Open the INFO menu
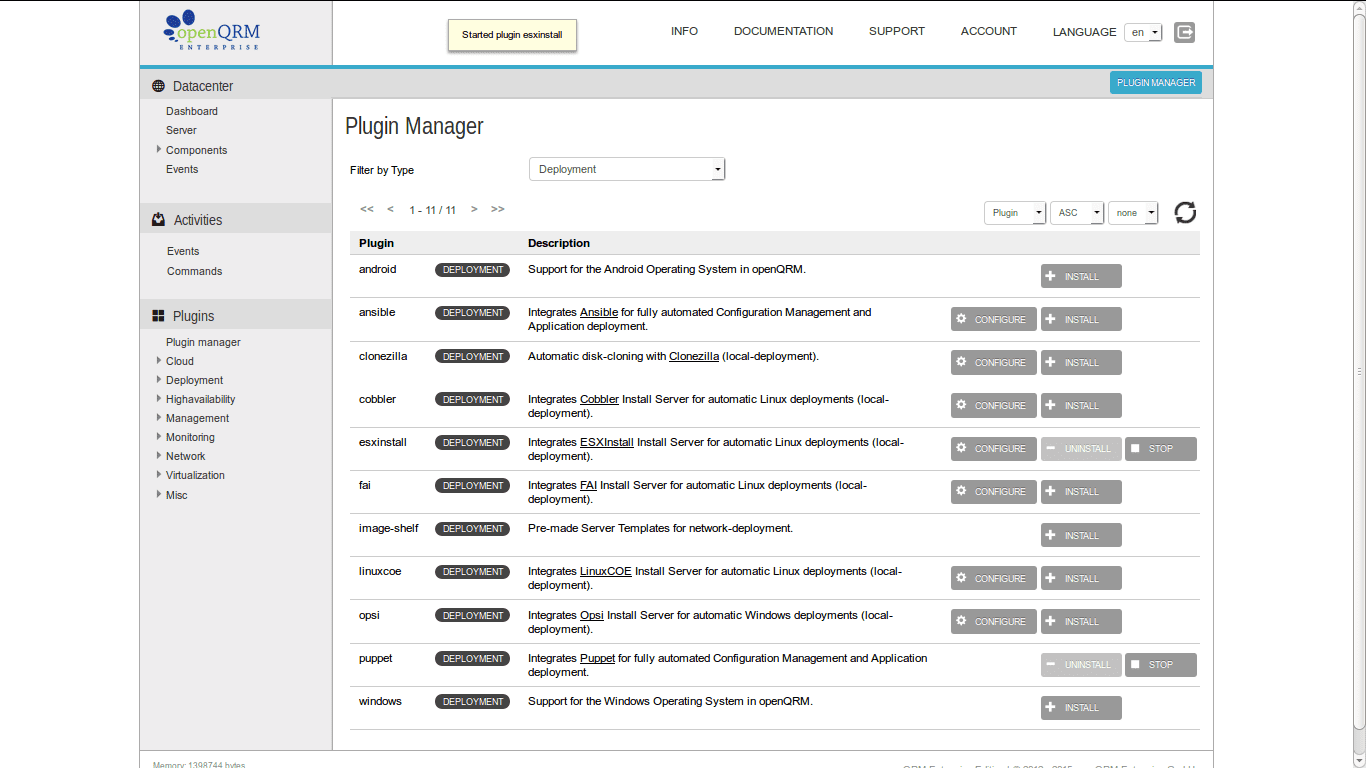The image size is (1366, 768). tap(684, 31)
